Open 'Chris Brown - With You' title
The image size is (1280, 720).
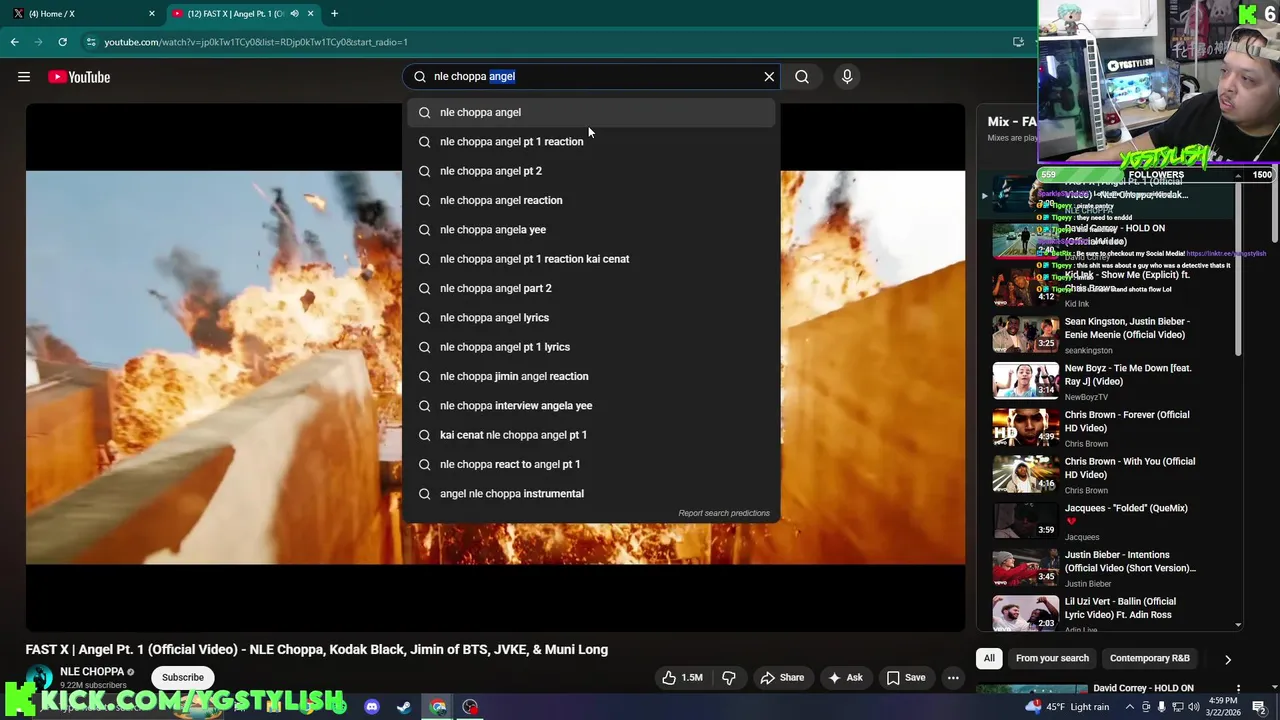tap(1129, 467)
